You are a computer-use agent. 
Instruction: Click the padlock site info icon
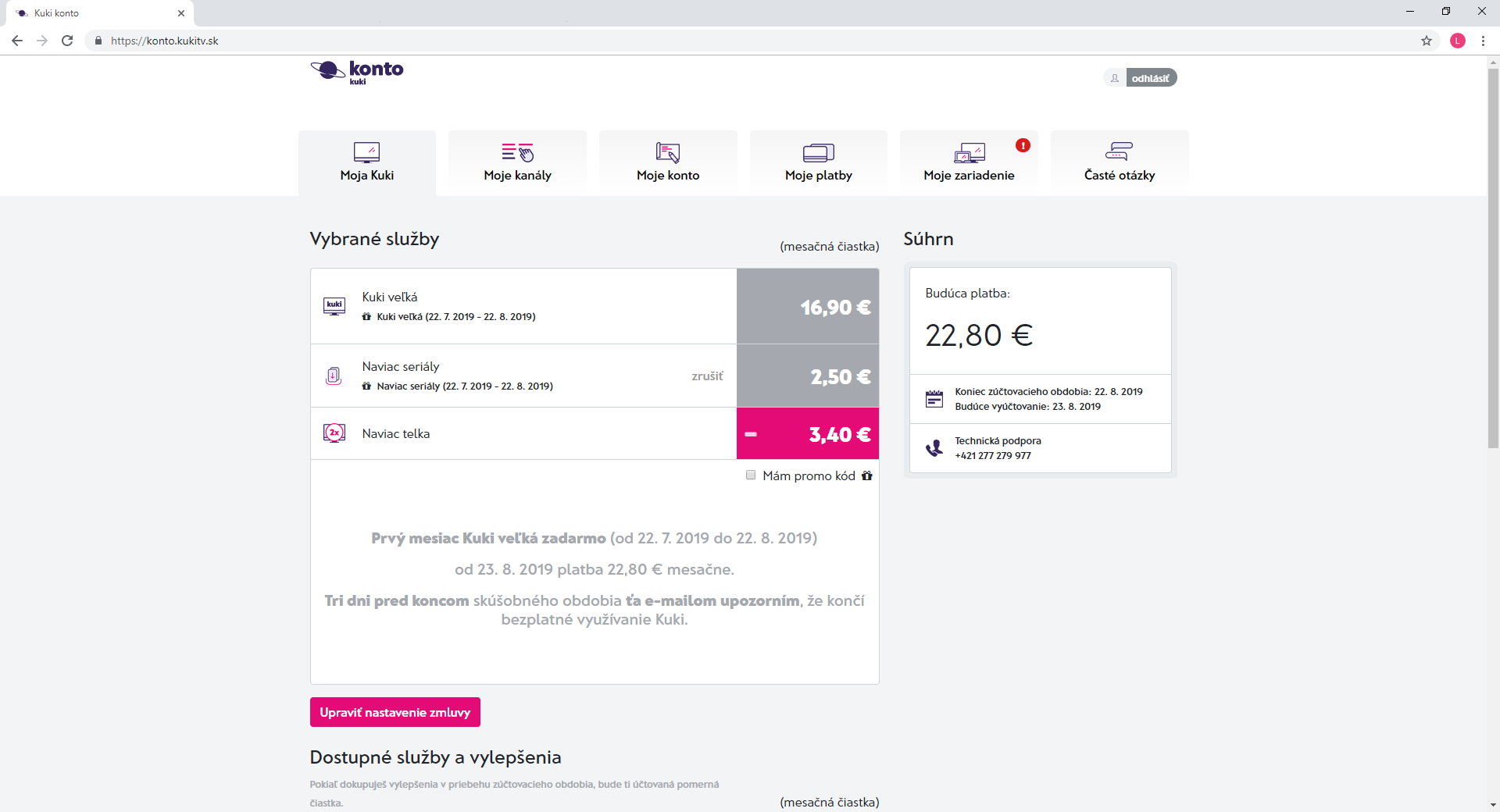click(x=98, y=41)
